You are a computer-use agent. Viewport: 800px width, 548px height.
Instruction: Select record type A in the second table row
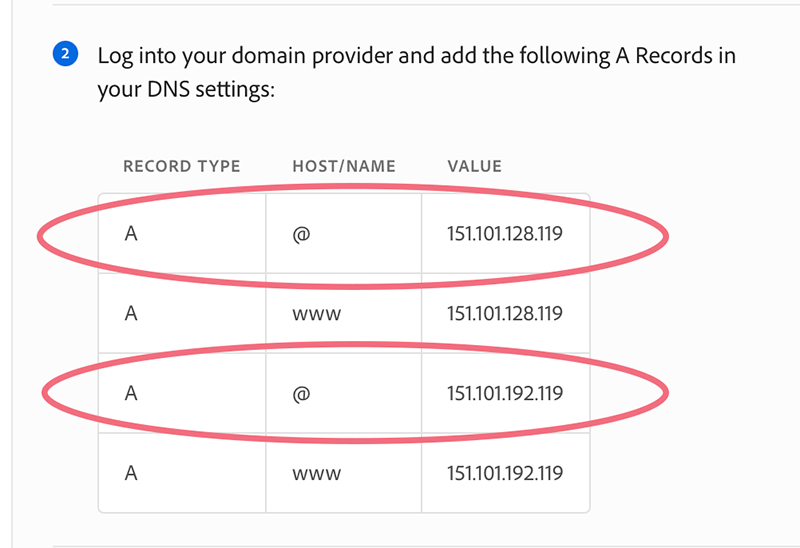point(130,314)
